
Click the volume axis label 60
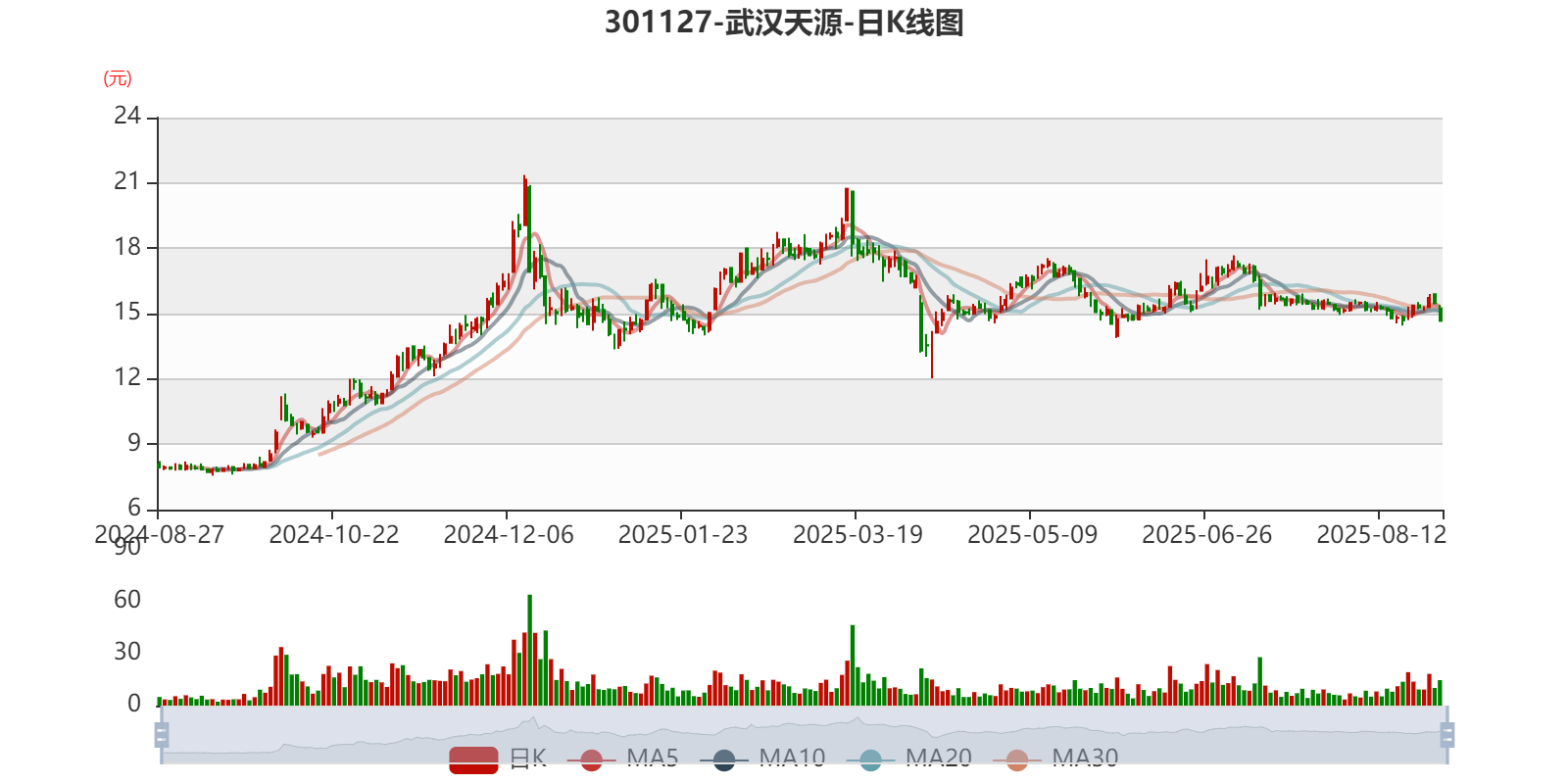pos(127,599)
